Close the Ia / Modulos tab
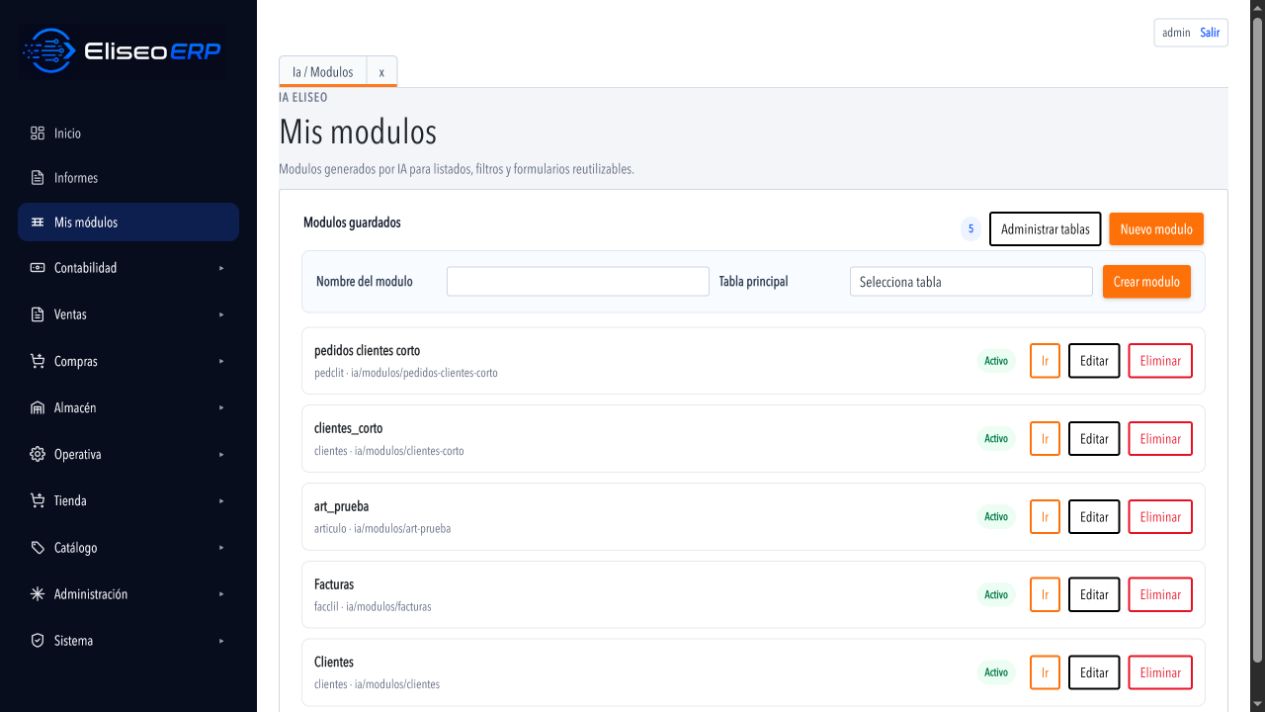1265x712 pixels. click(382, 72)
